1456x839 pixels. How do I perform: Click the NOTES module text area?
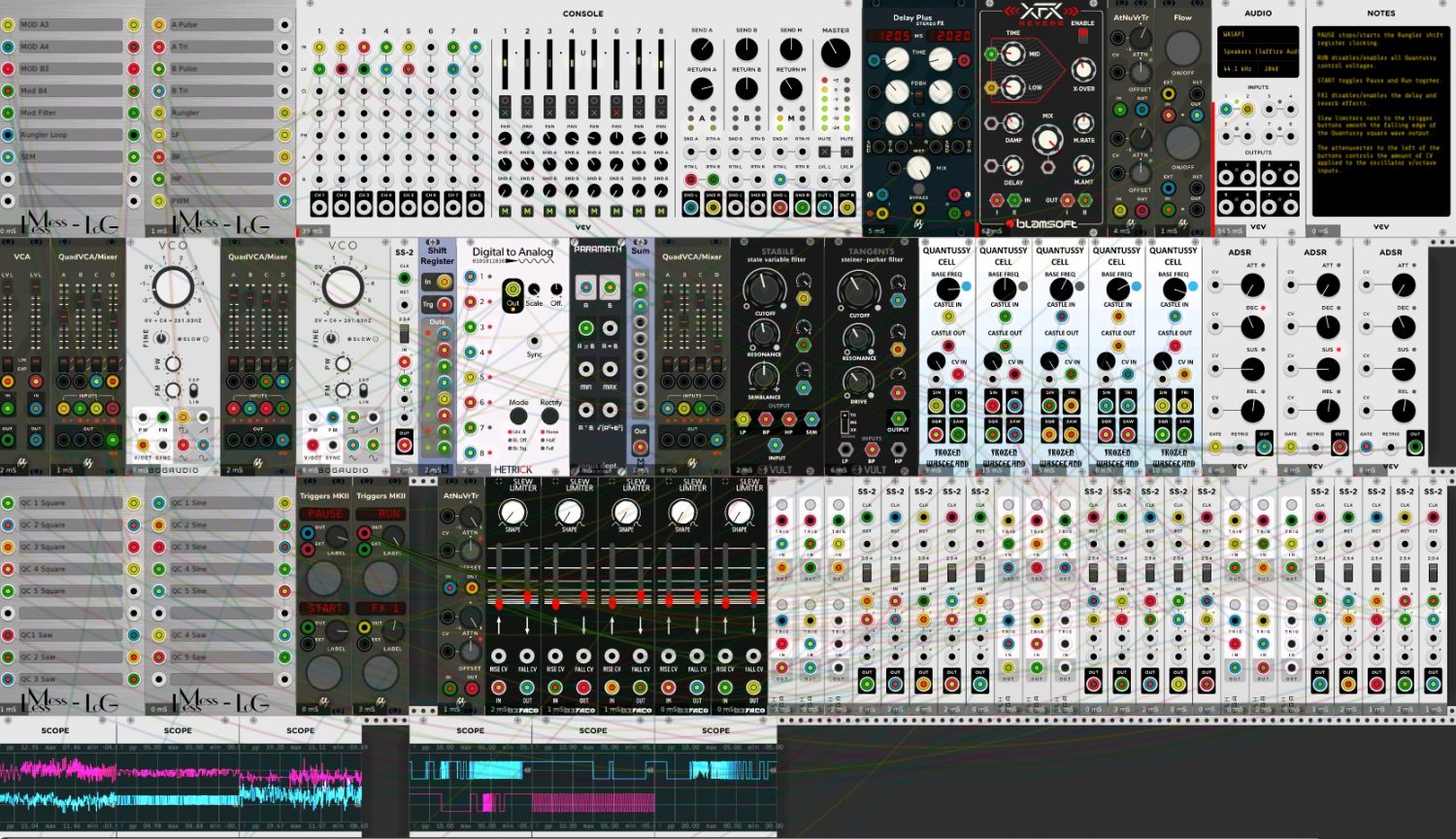tap(1381, 121)
